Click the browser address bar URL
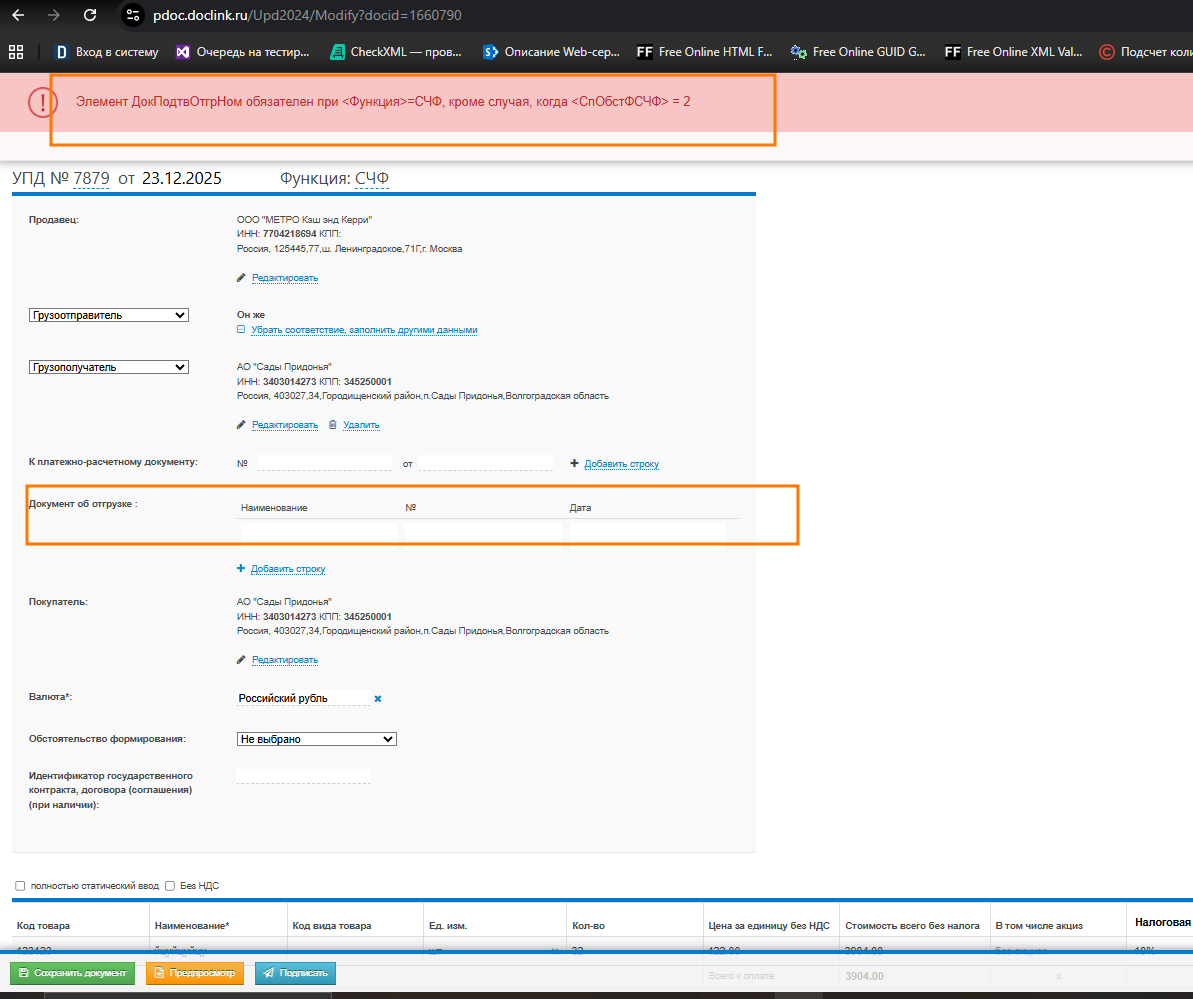The width and height of the screenshot is (1193, 999). point(307,15)
